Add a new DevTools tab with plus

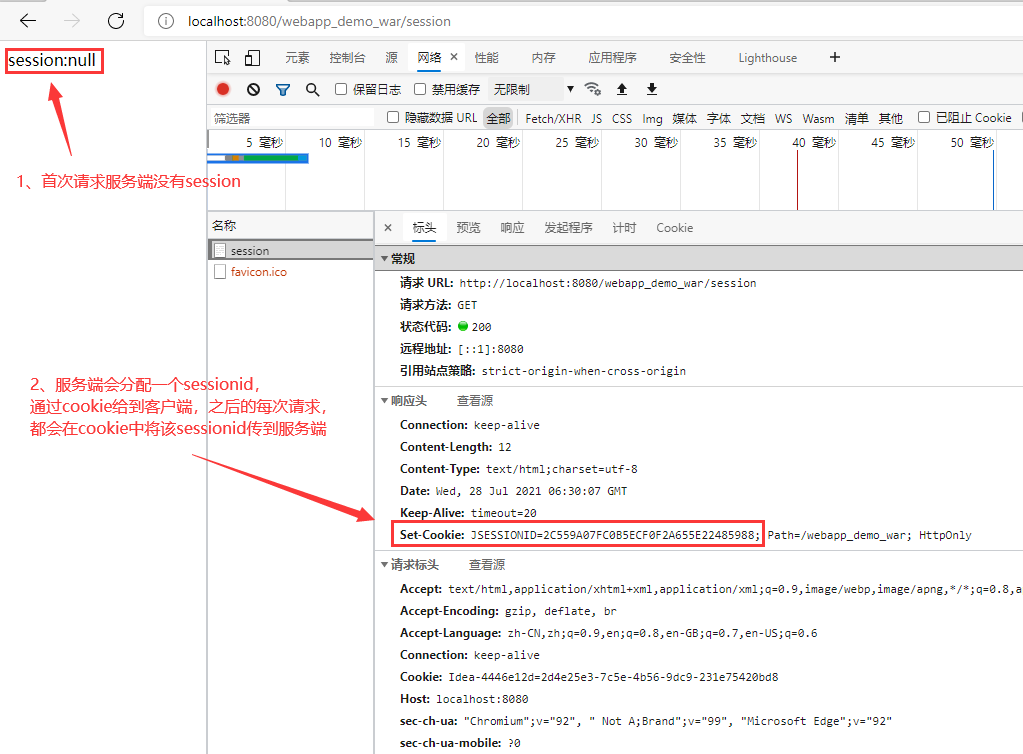pyautogui.click(x=834, y=57)
